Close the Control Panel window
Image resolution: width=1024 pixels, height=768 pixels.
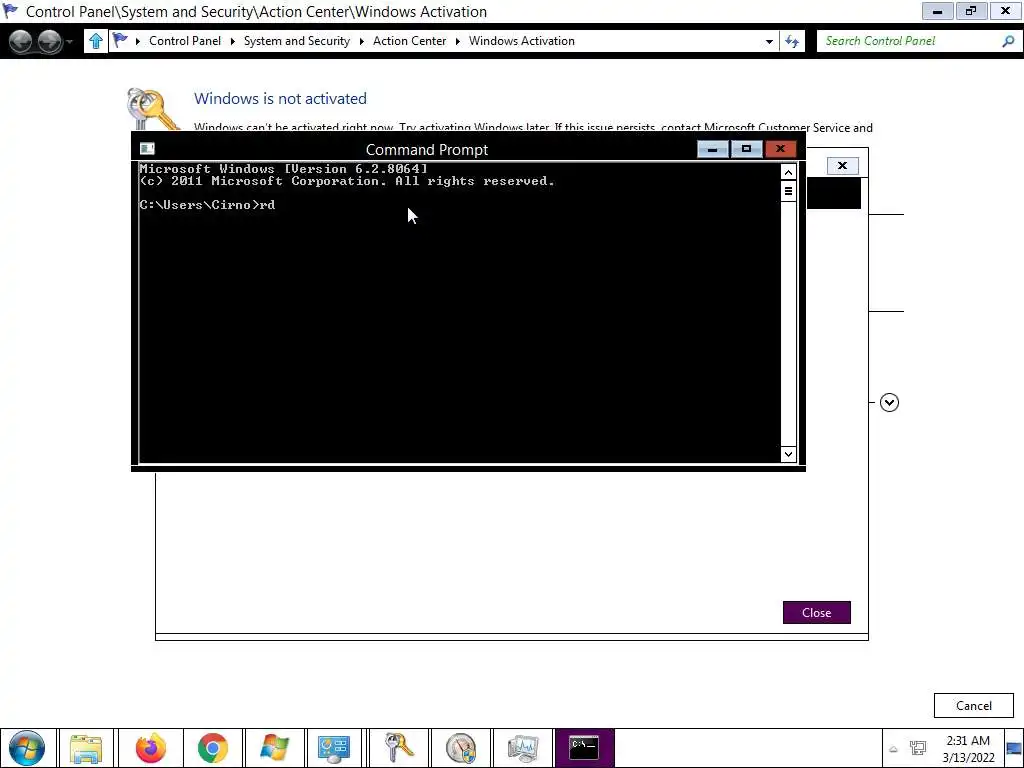pos(1006,11)
